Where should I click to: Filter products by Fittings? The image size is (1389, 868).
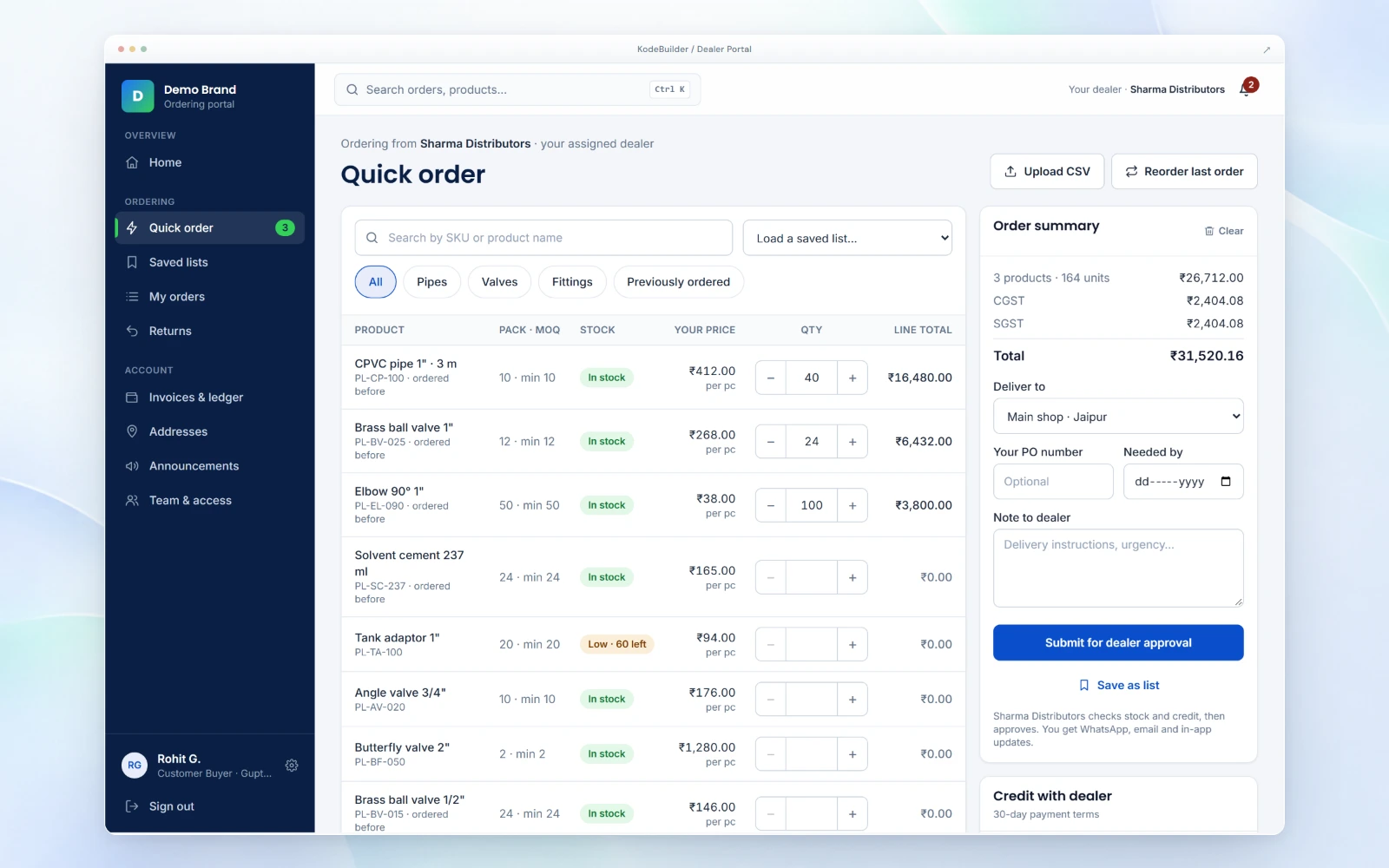point(572,282)
